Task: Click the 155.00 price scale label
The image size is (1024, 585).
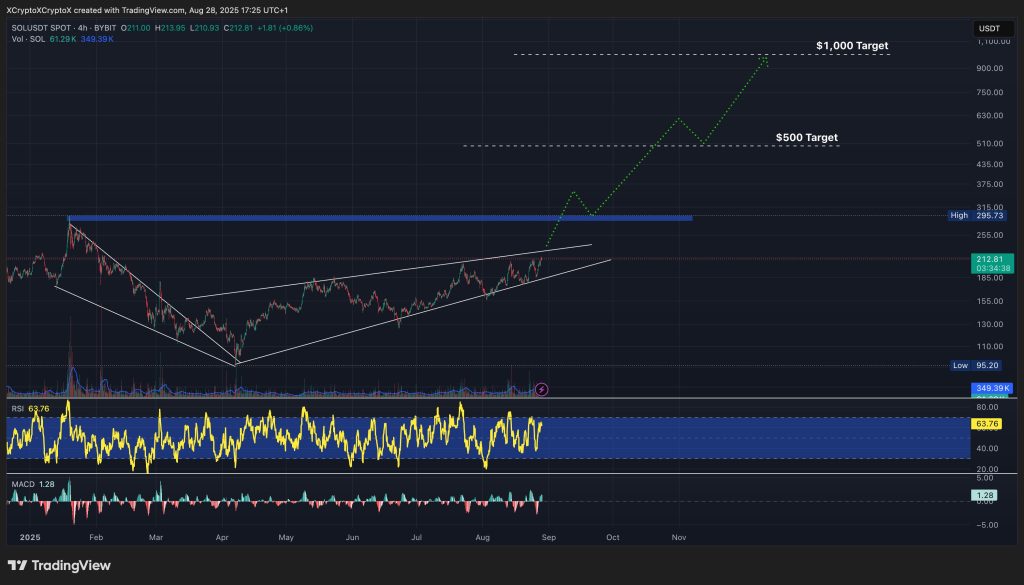Action: point(990,301)
